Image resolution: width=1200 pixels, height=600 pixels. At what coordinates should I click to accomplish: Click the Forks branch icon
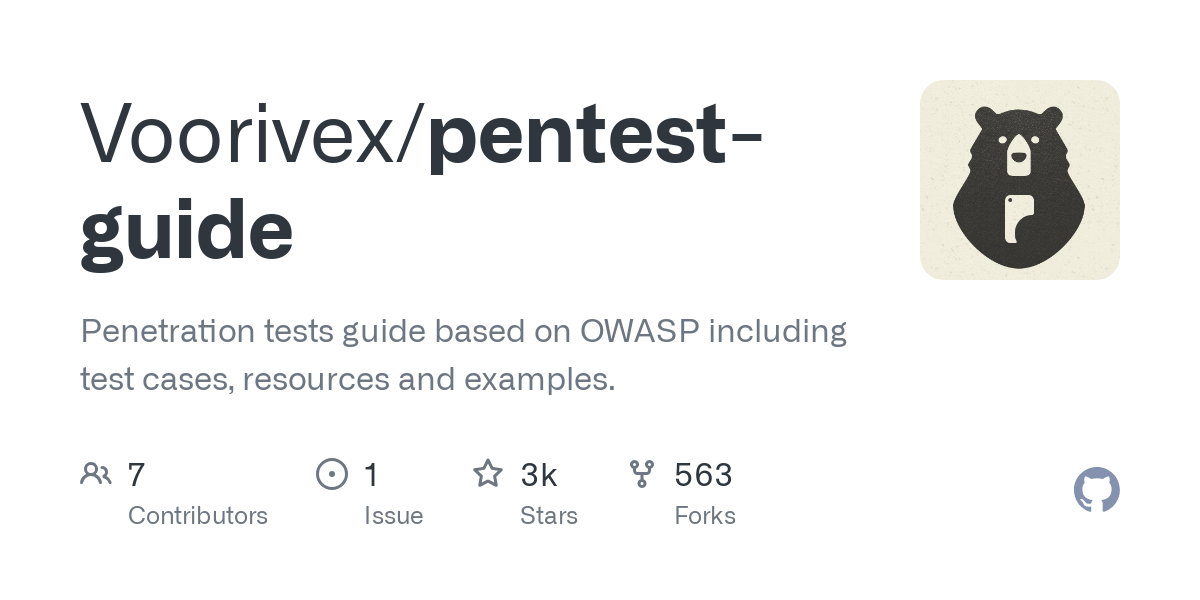[x=642, y=473]
